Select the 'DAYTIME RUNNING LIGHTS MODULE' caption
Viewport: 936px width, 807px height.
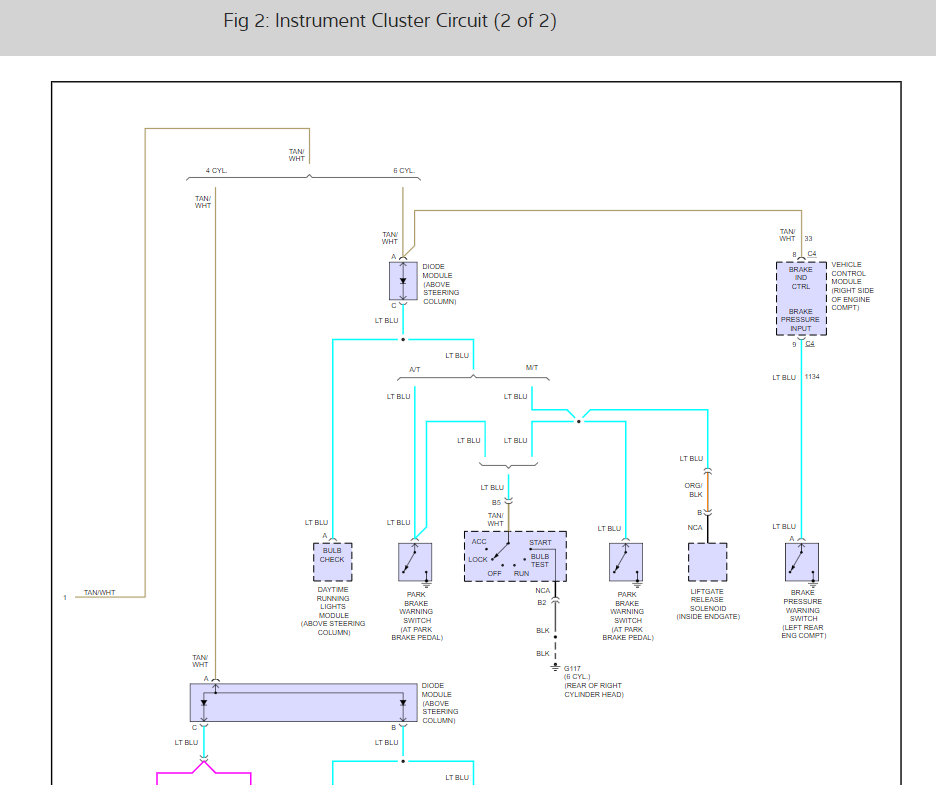(x=333, y=611)
